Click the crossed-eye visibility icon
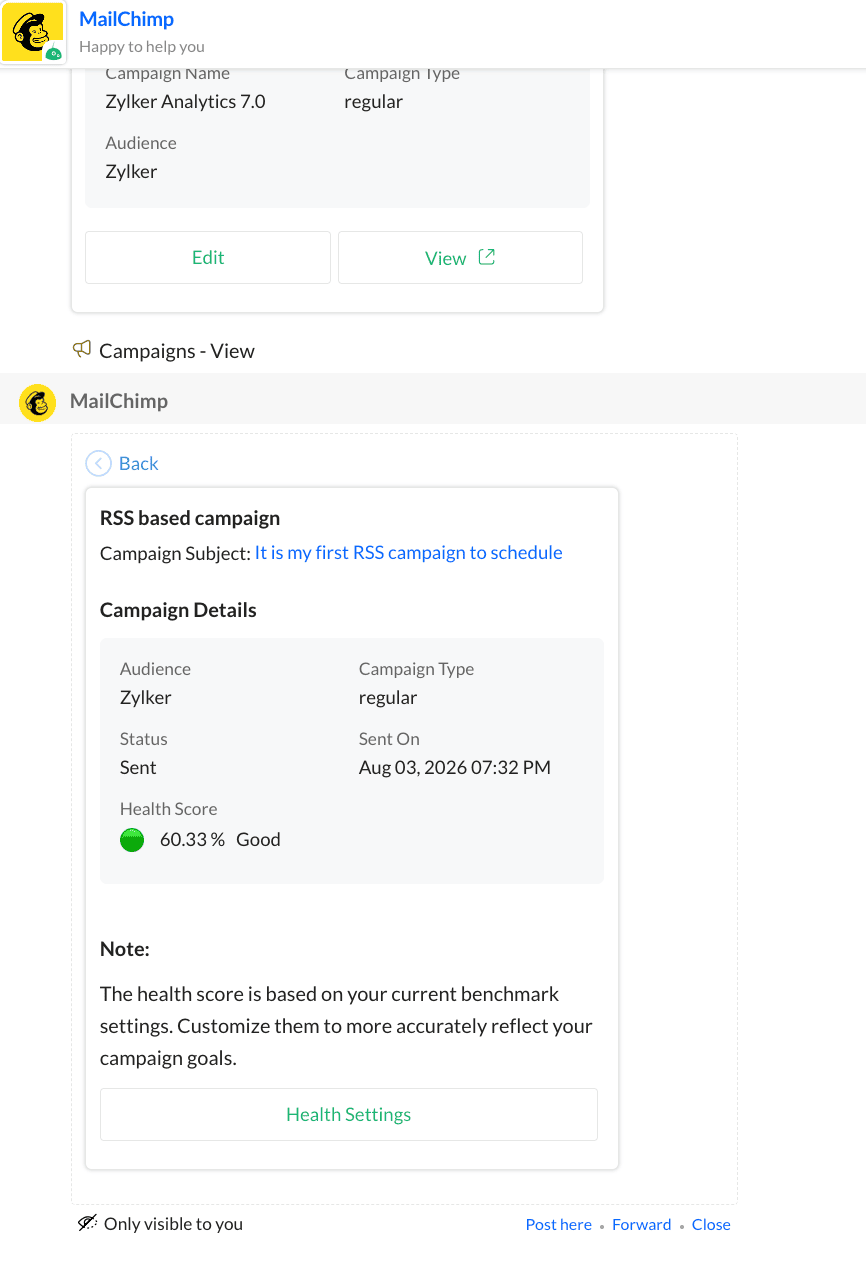The image size is (866, 1270). point(87,1223)
